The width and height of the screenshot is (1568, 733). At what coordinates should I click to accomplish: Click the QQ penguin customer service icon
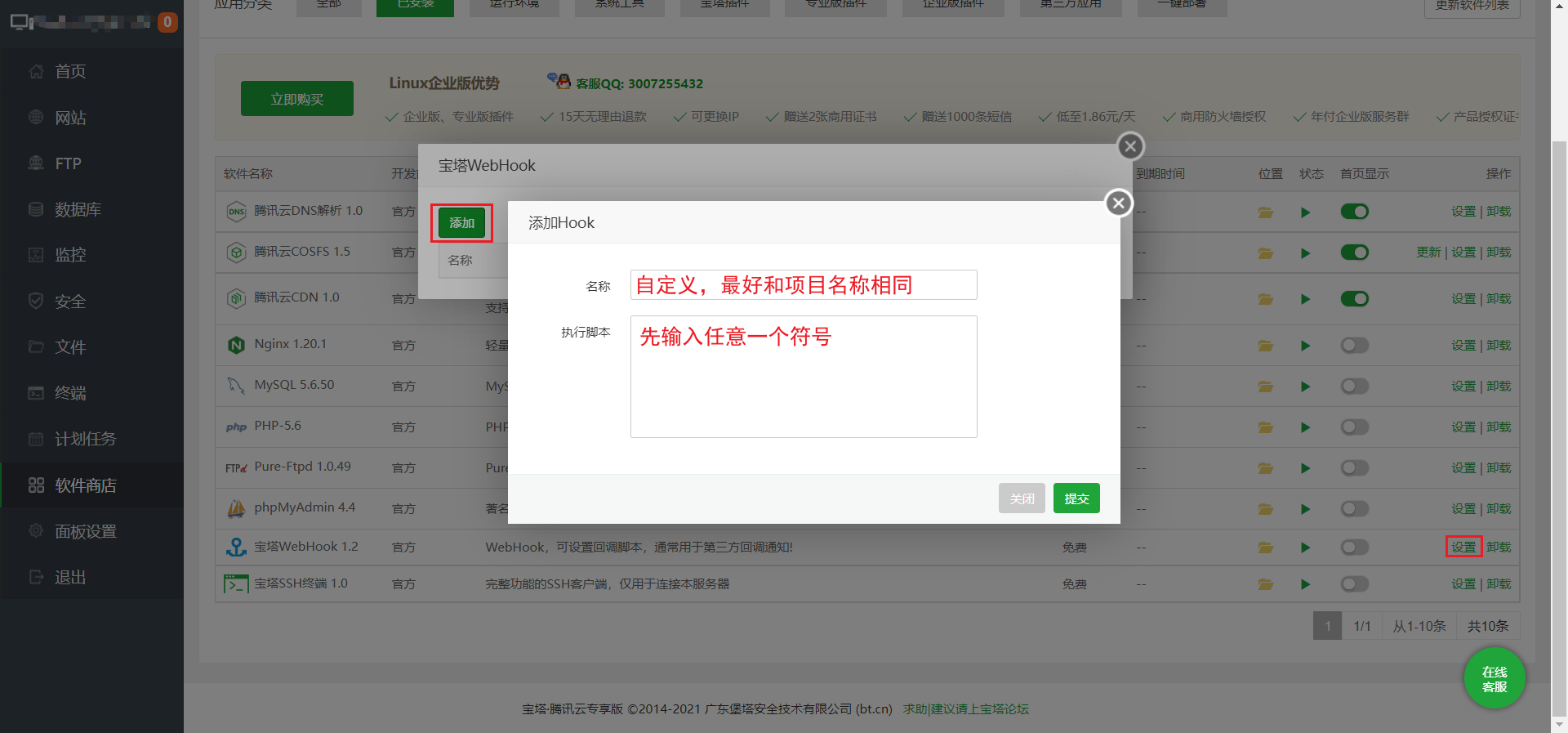click(559, 81)
